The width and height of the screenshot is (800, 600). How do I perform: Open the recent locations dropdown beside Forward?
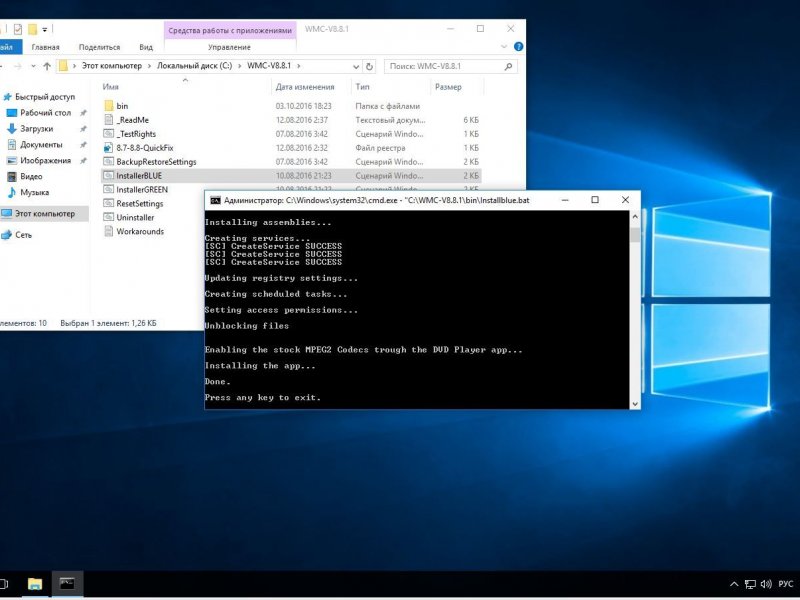33,66
